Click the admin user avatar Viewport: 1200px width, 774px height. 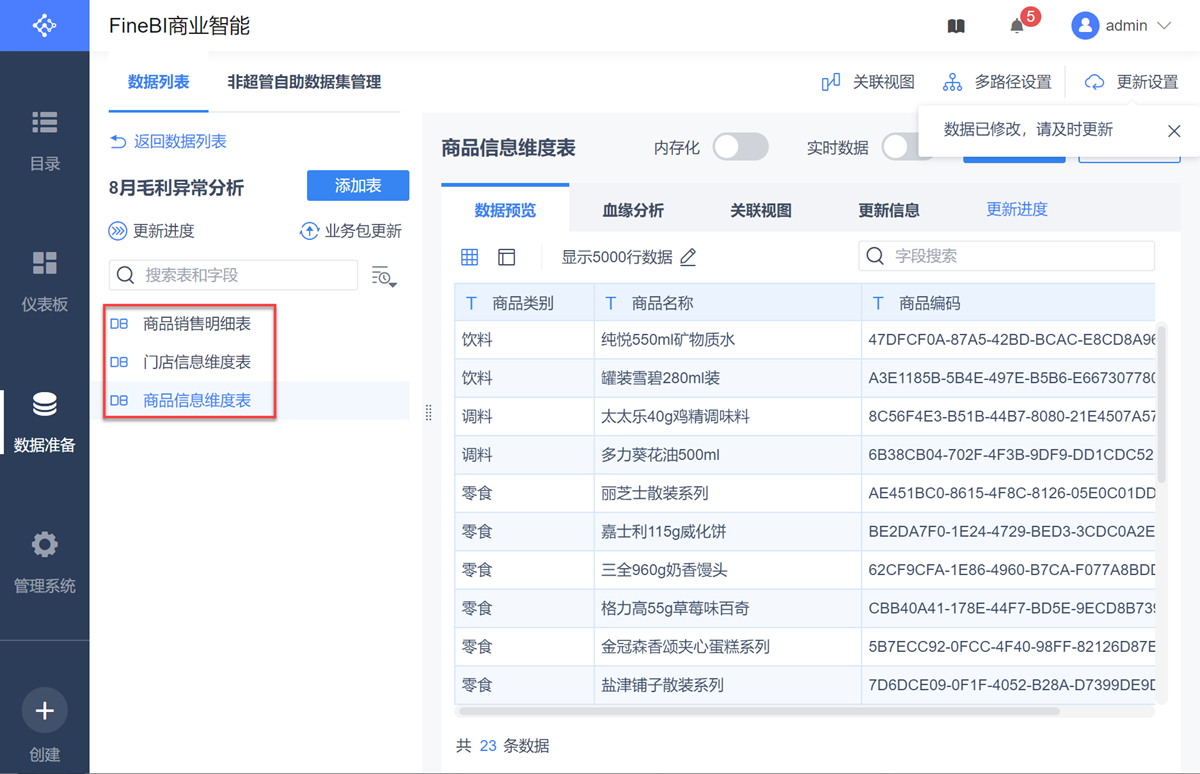pyautogui.click(x=1085, y=26)
